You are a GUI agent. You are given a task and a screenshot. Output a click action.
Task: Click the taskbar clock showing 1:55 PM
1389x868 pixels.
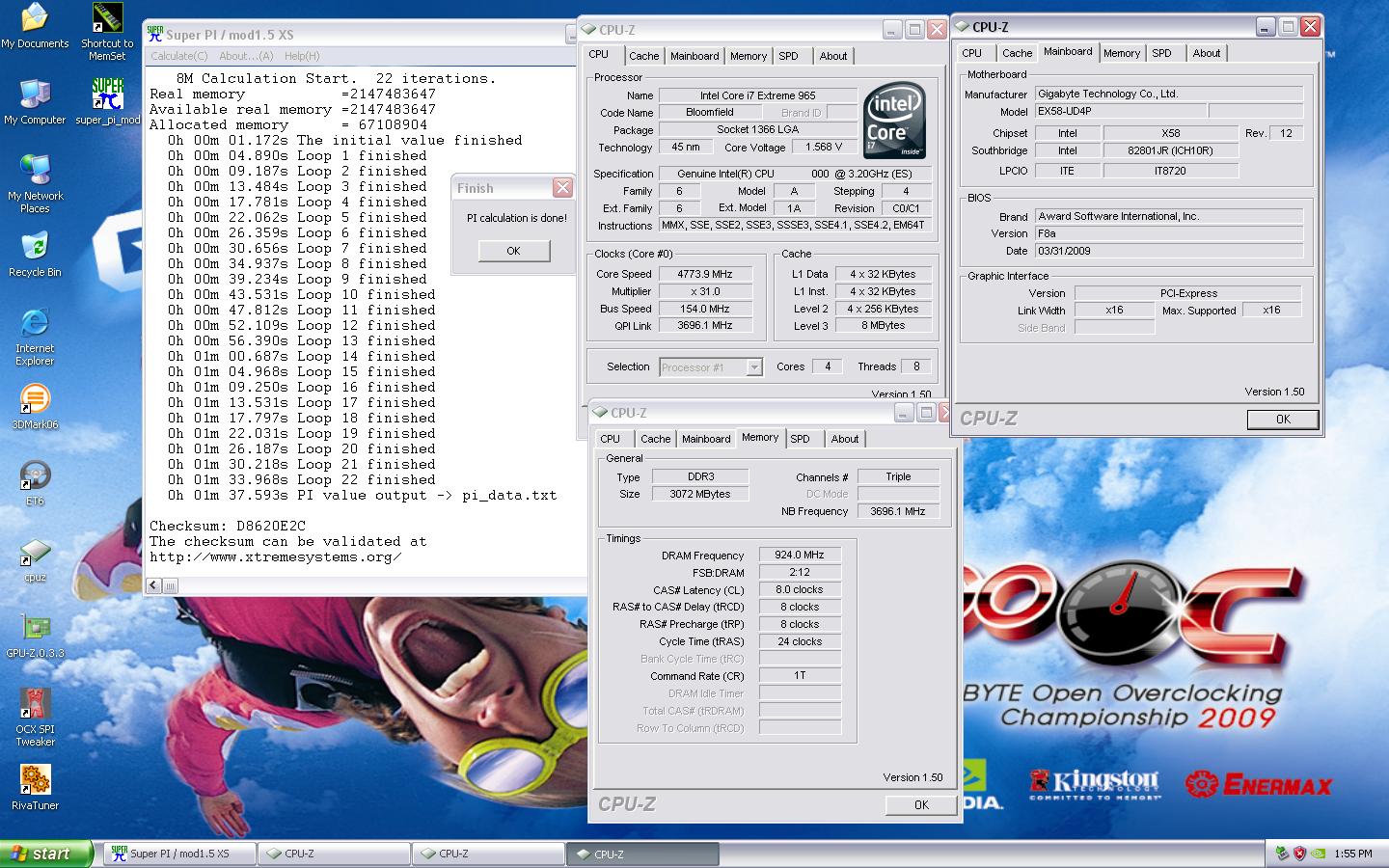coord(1353,854)
